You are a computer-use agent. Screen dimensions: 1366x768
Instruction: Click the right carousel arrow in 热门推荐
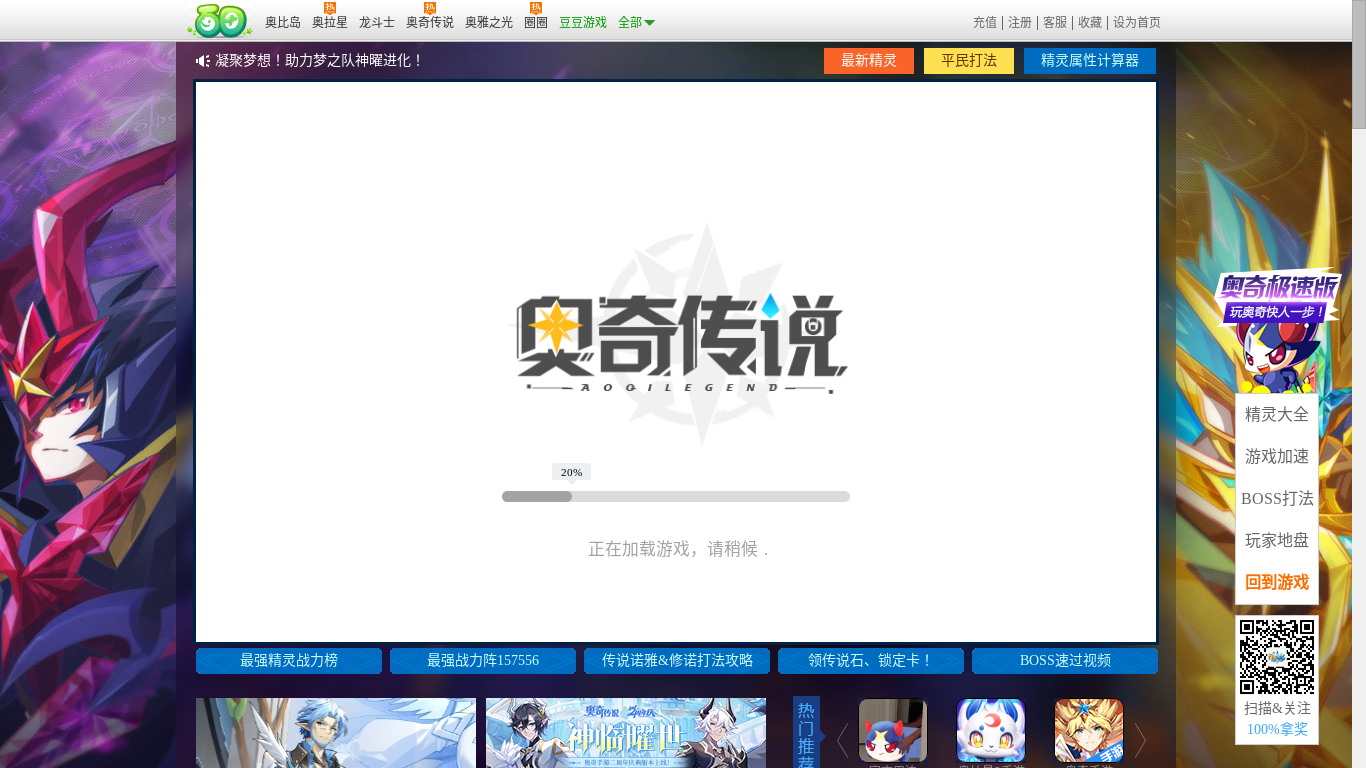[x=1140, y=741]
